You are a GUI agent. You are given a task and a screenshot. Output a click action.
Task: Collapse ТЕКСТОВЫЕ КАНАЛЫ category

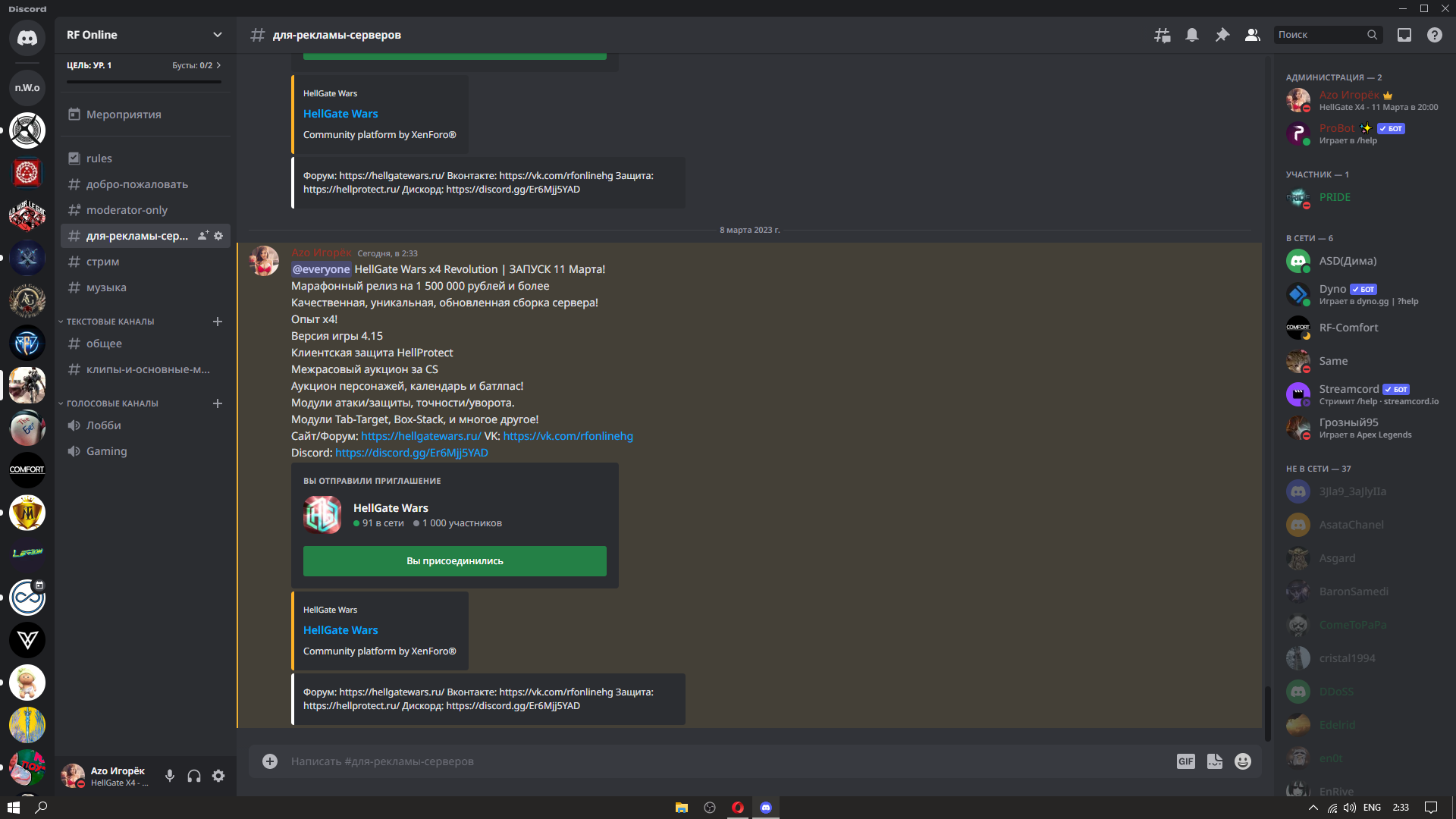111,322
